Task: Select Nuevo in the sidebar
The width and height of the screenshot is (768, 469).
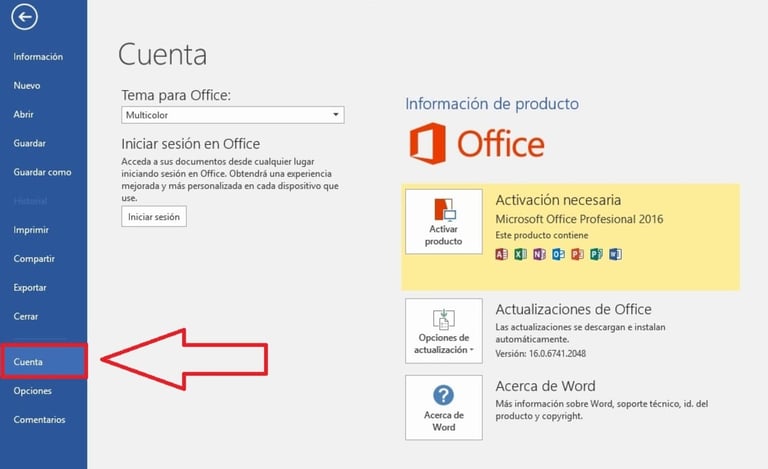Action: (27, 86)
